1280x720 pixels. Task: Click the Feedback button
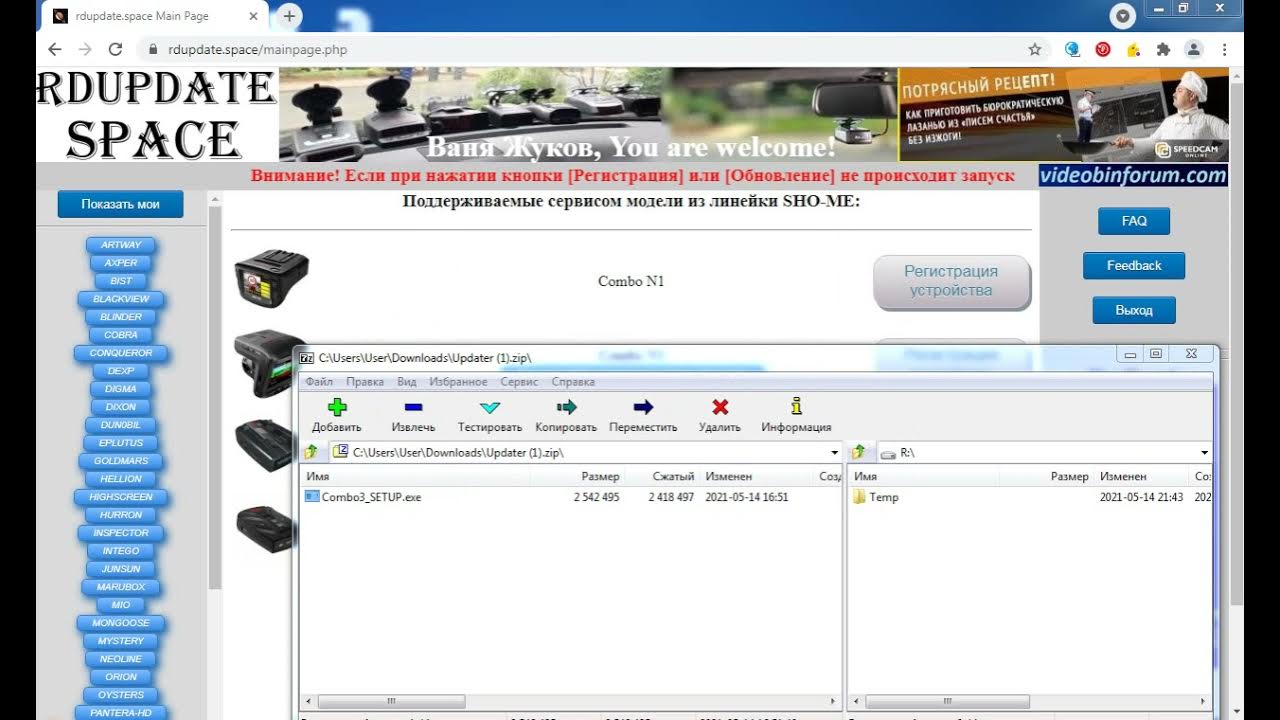(1134, 266)
